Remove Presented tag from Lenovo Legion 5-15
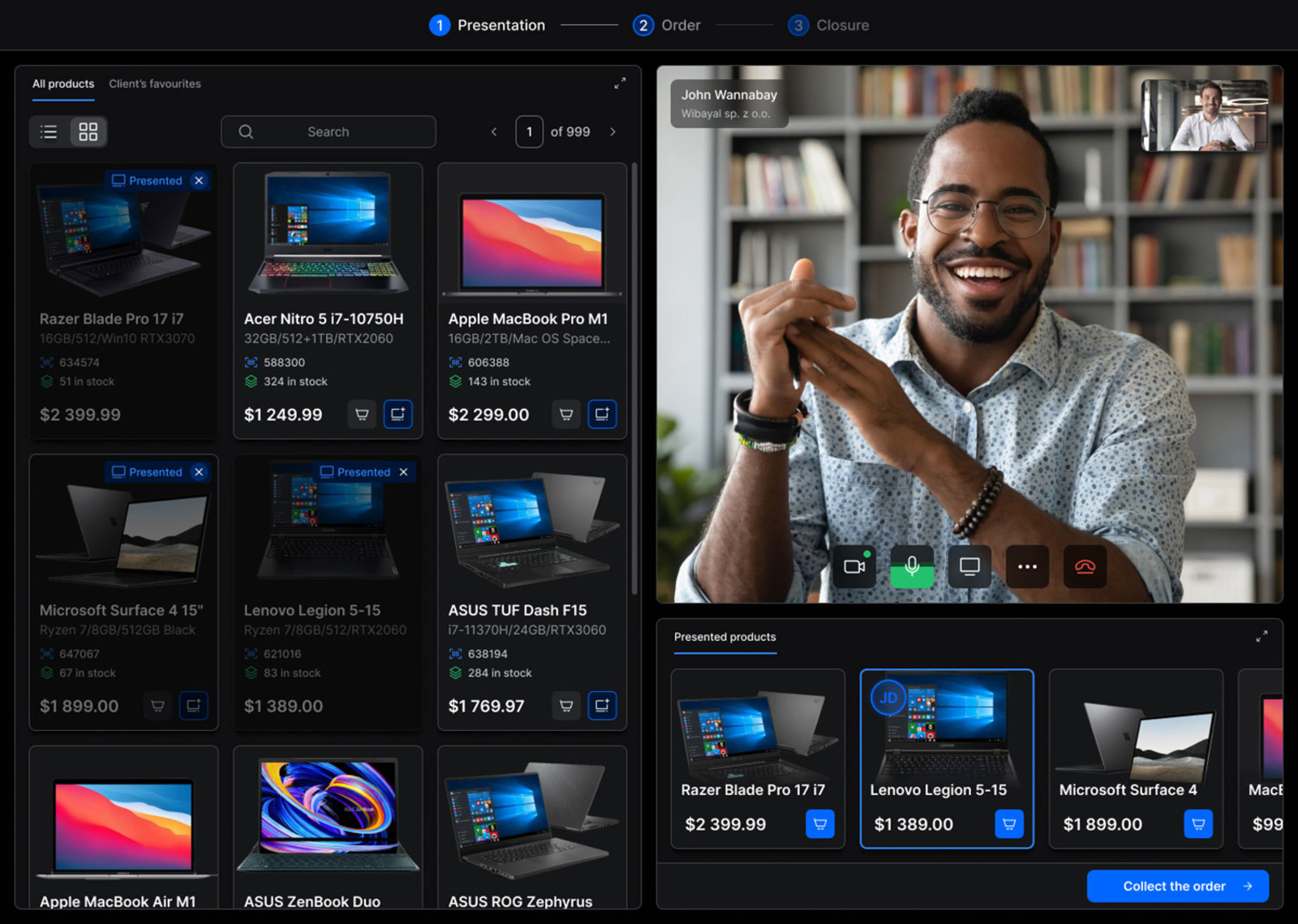 [403, 472]
